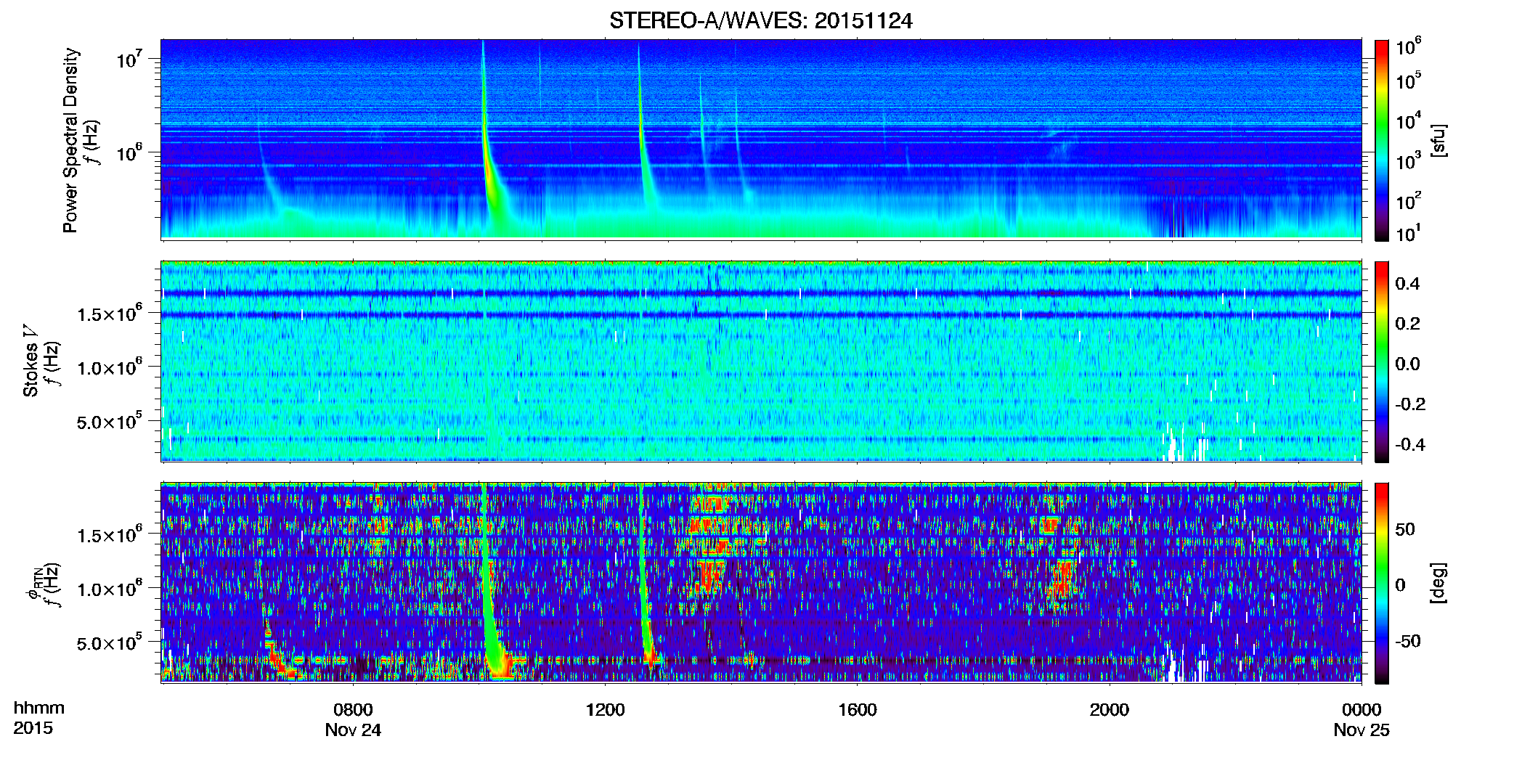The height and width of the screenshot is (784, 1522).
Task: Click the 10^5 color scale value
Action: click(x=1408, y=80)
